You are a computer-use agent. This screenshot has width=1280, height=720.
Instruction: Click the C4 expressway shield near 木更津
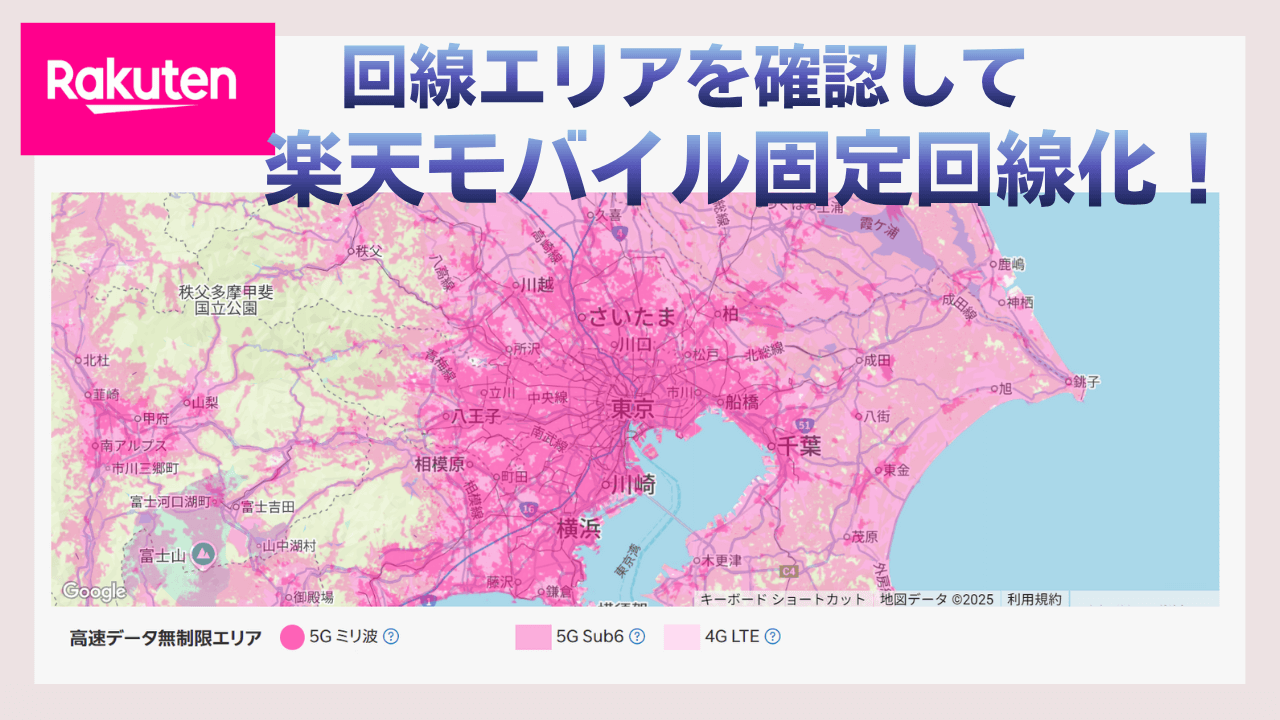[789, 571]
